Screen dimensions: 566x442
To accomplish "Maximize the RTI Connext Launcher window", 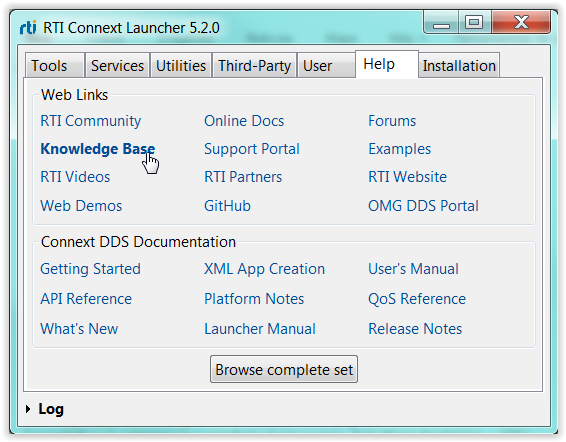I will tap(474, 22).
